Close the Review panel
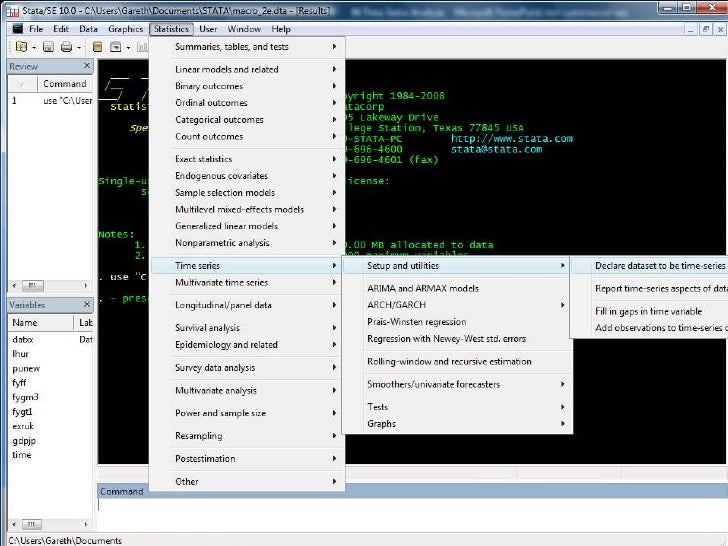 click(x=87, y=66)
